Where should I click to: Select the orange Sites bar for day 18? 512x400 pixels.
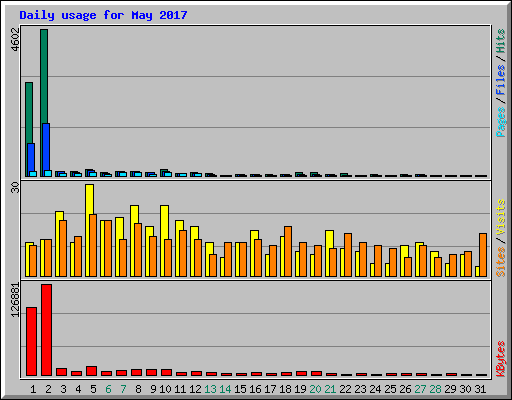[x=288, y=251]
